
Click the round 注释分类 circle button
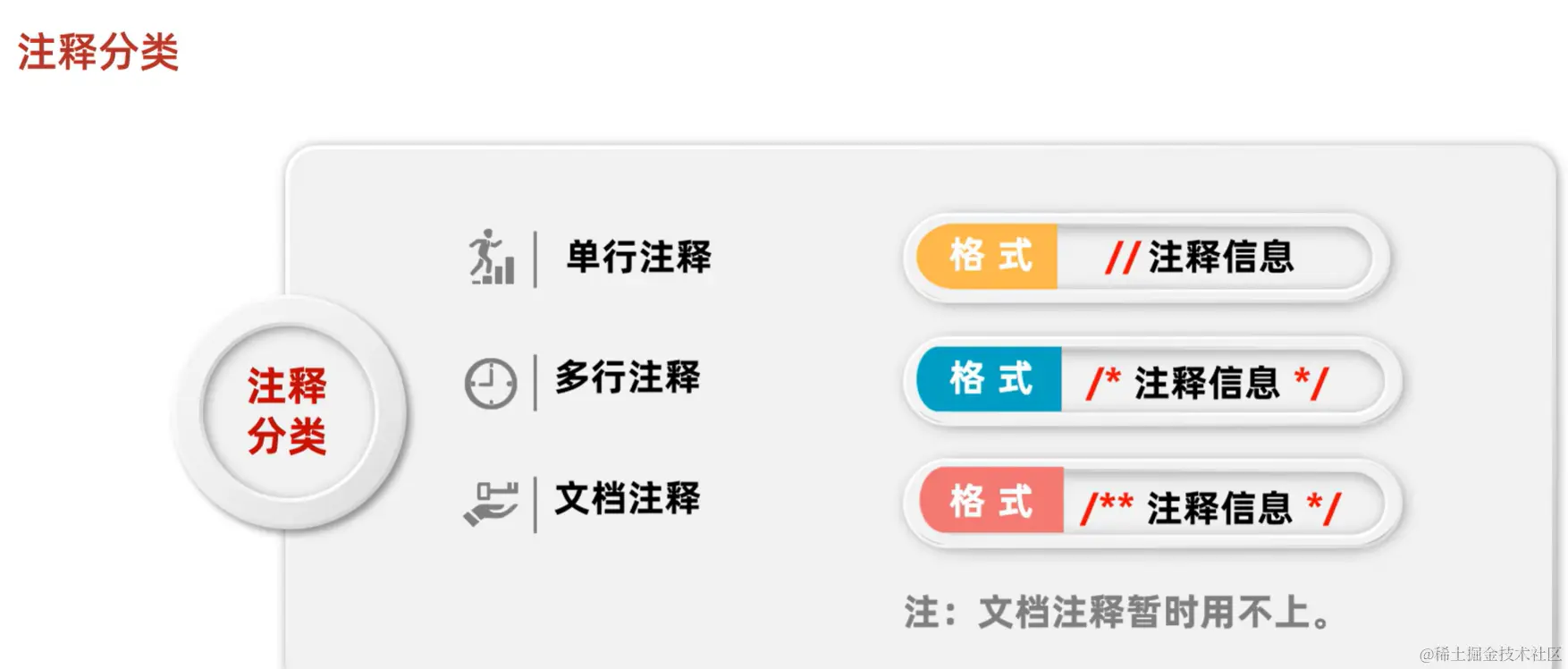(x=289, y=412)
